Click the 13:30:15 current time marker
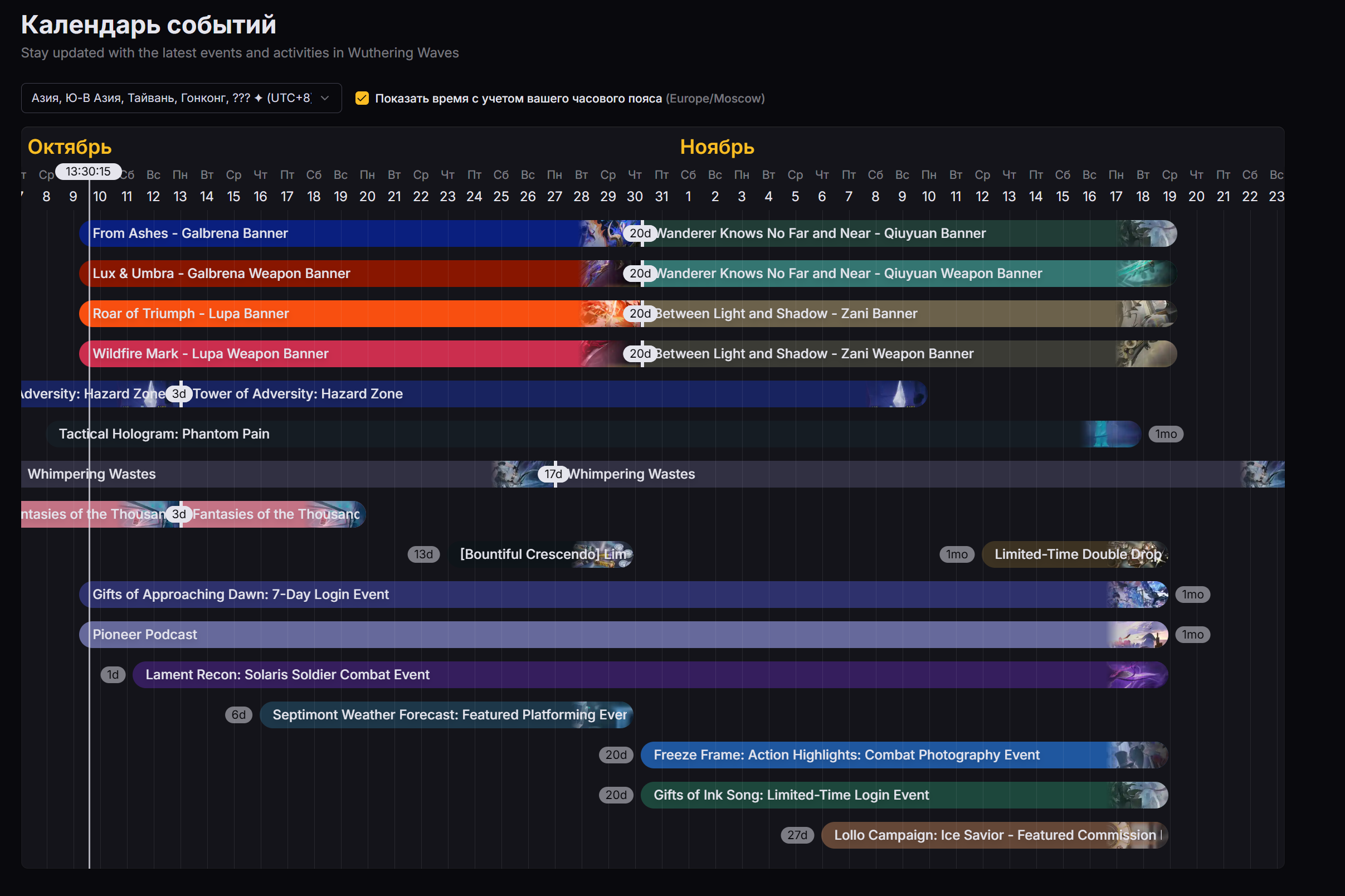This screenshot has width=1345, height=896. [x=88, y=172]
